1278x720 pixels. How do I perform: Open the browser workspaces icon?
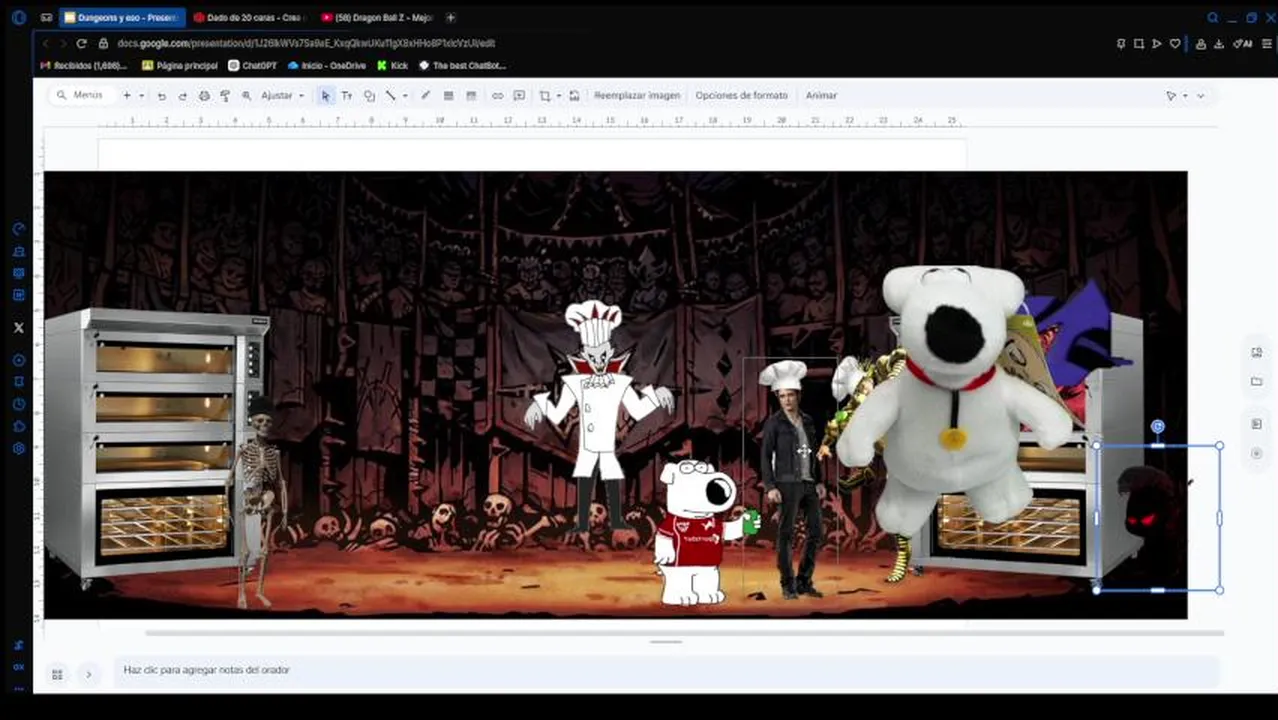coord(46,17)
